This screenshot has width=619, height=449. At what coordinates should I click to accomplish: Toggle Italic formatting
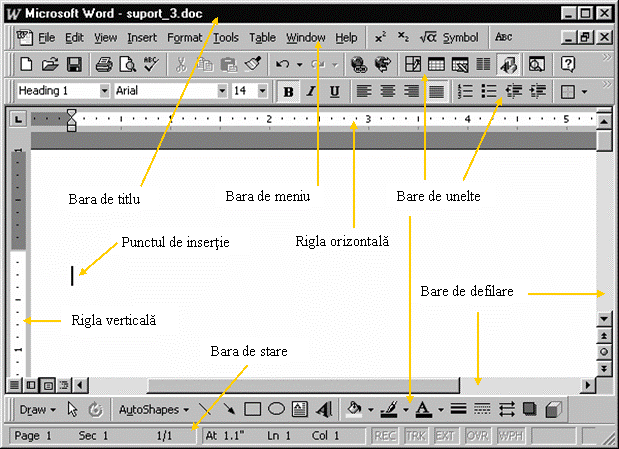tap(311, 91)
